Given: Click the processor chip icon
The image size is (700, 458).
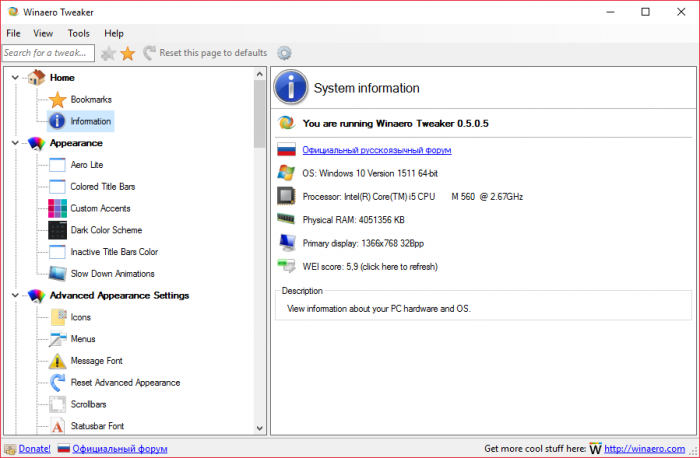Looking at the screenshot, I should pyautogui.click(x=286, y=196).
